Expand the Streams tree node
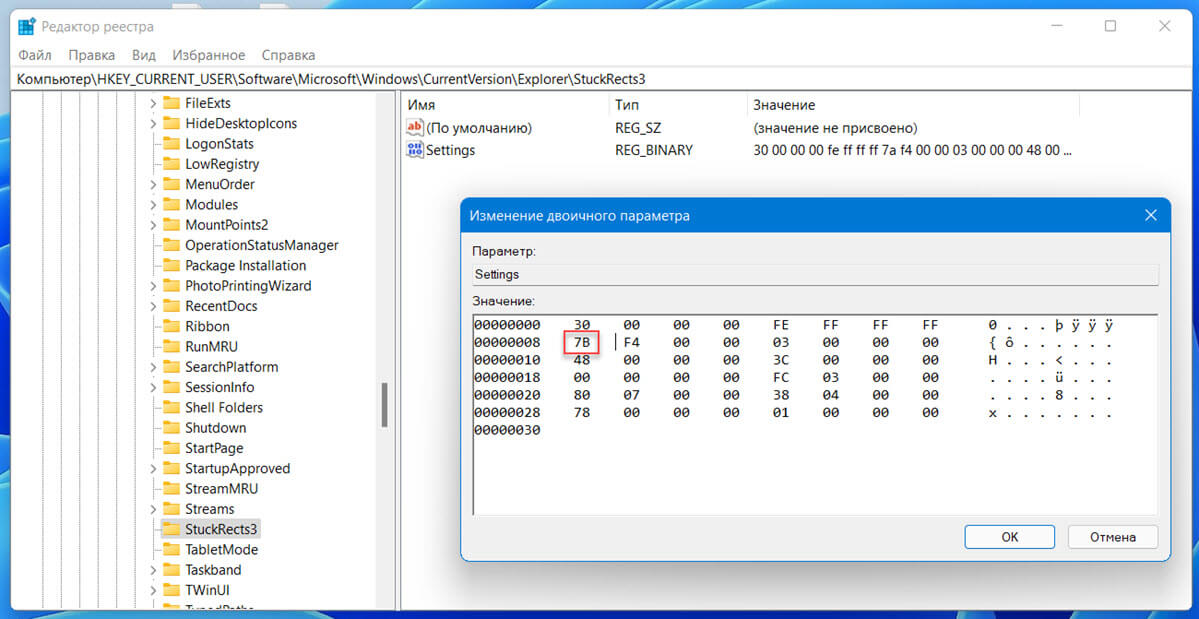The width and height of the screenshot is (1199, 619). [x=153, y=508]
